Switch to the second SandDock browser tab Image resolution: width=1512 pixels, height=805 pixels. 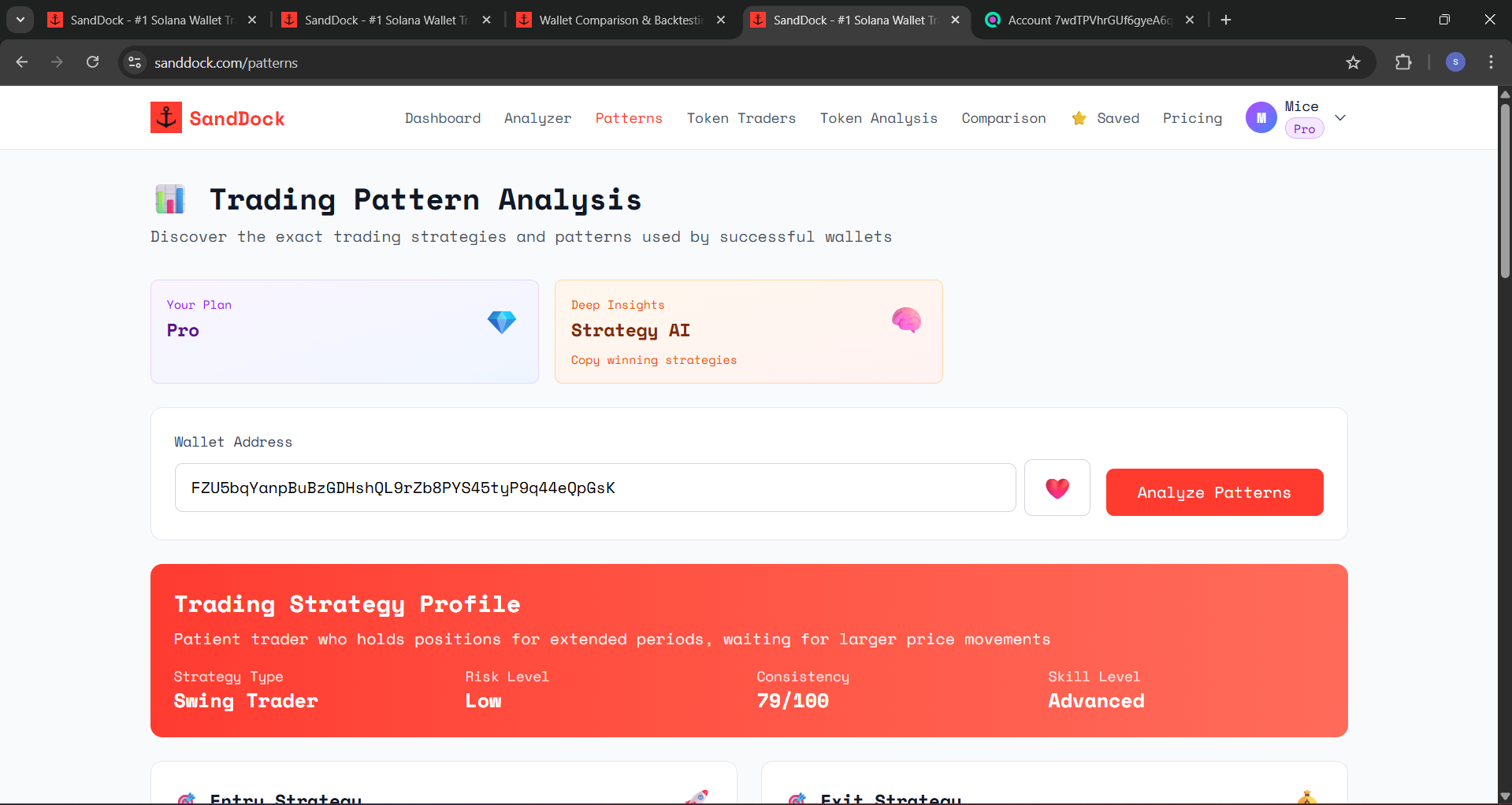pyautogui.click(x=386, y=20)
